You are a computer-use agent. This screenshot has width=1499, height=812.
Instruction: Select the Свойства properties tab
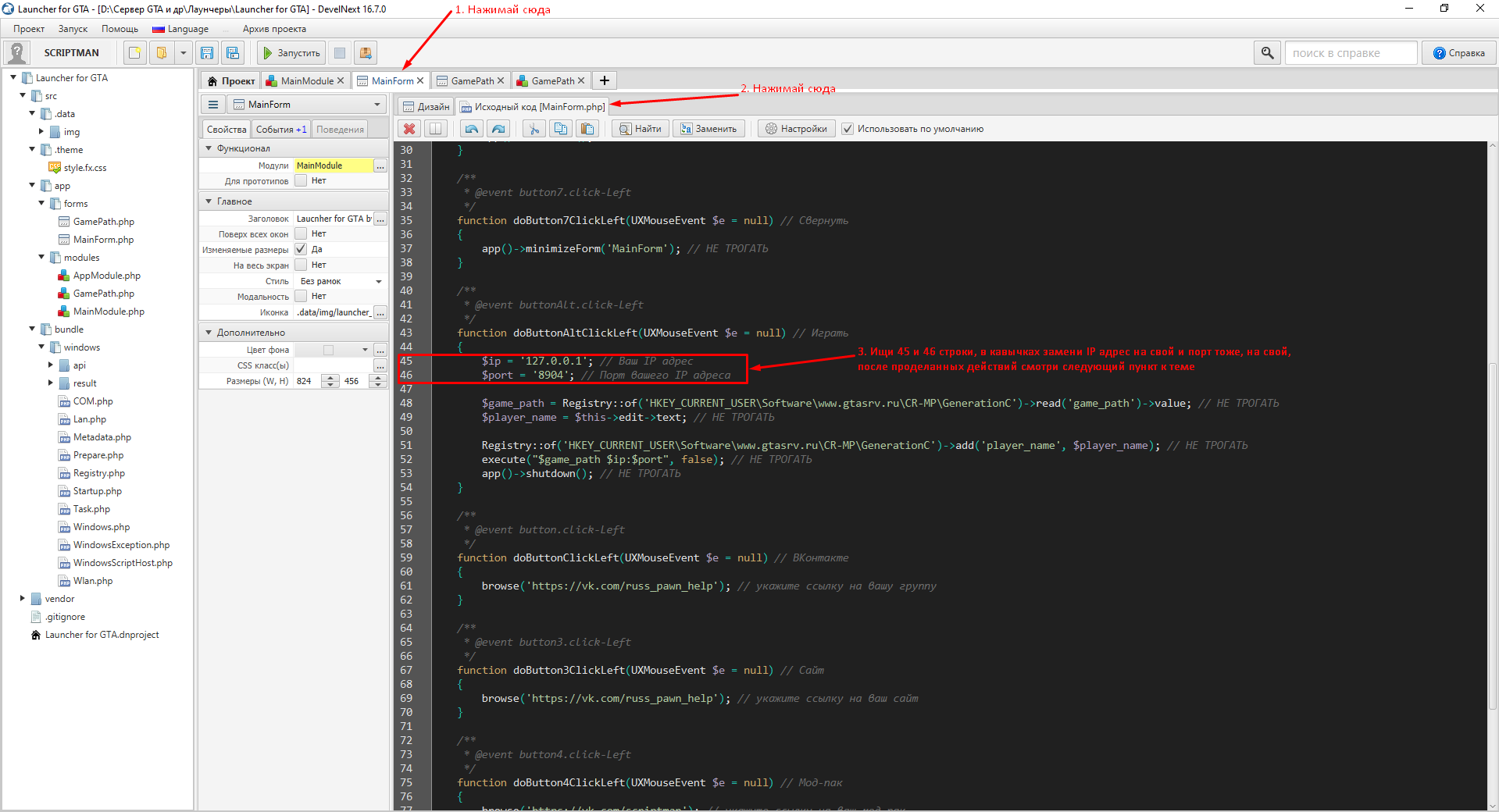tap(227, 130)
